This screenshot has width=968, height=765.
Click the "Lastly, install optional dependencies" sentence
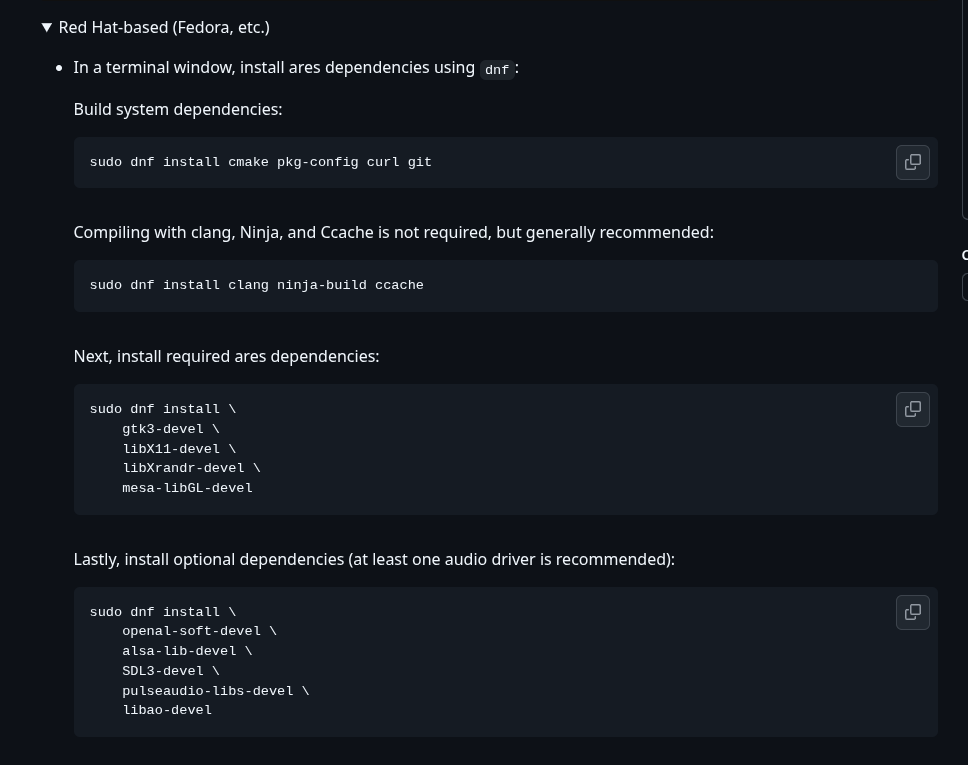pos(374,559)
